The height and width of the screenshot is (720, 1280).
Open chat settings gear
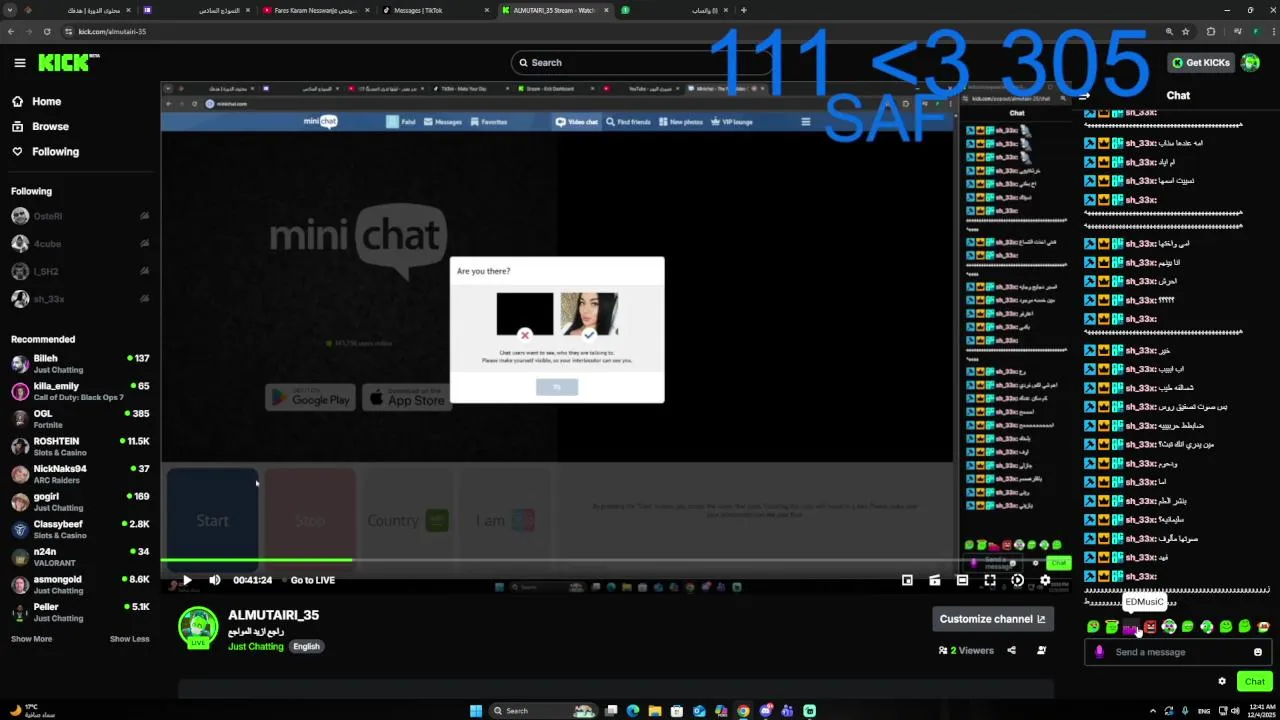point(1221,681)
